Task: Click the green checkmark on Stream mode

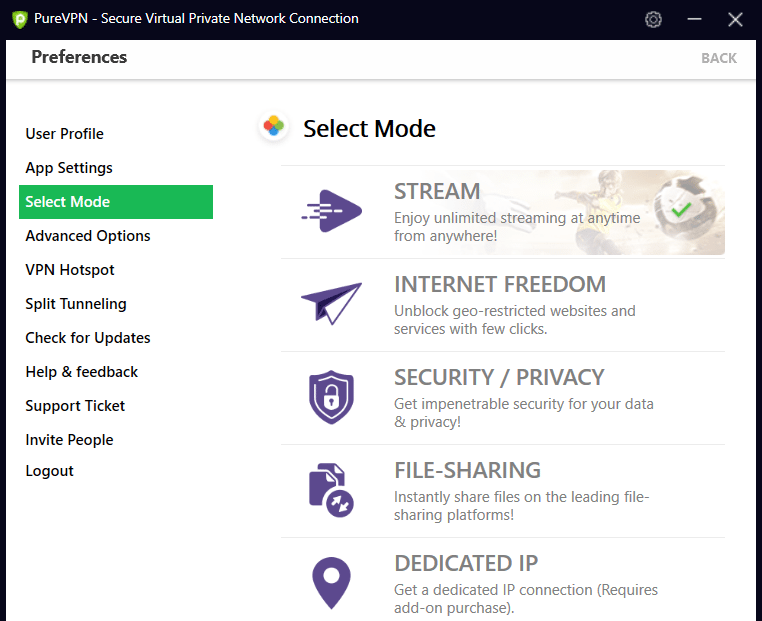Action: (x=681, y=210)
